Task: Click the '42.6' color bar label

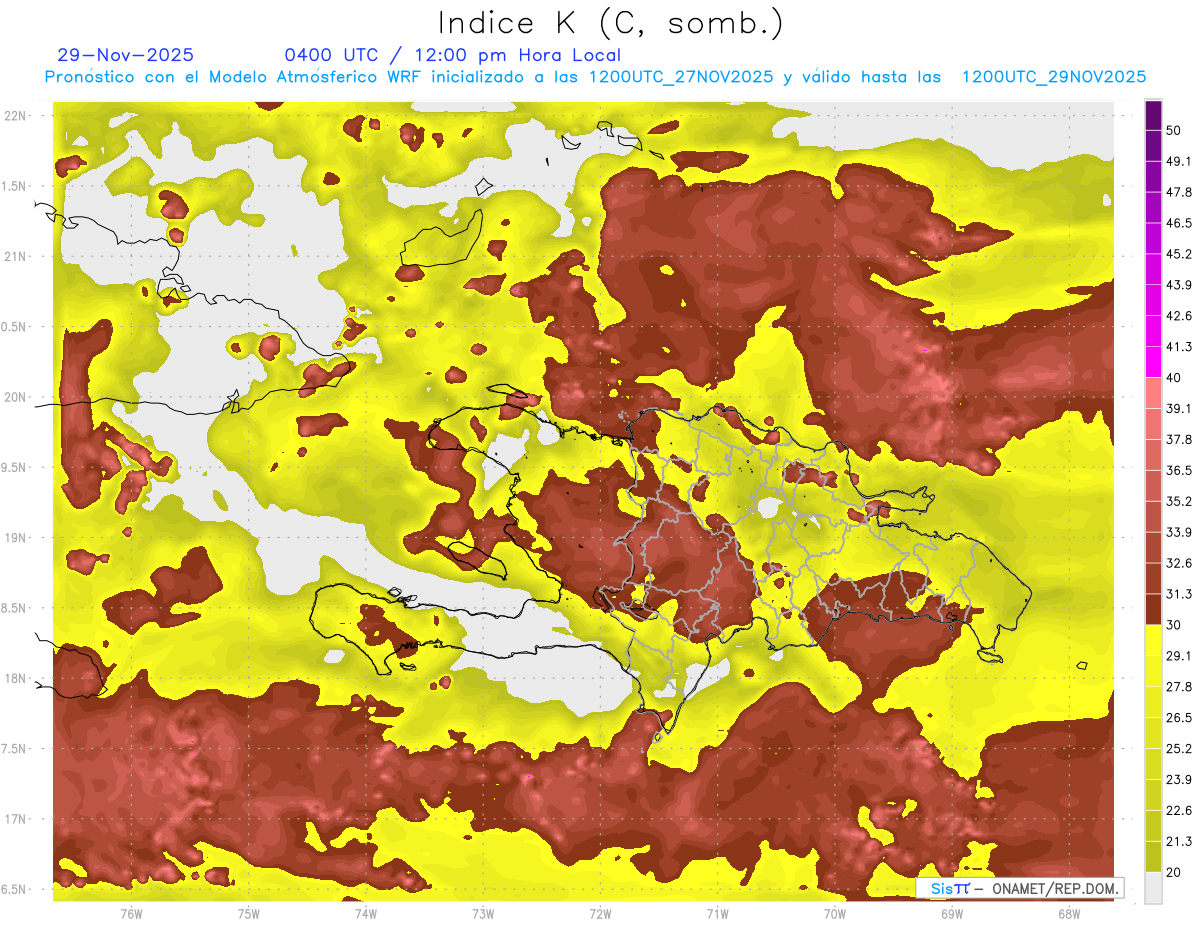Action: click(1178, 316)
